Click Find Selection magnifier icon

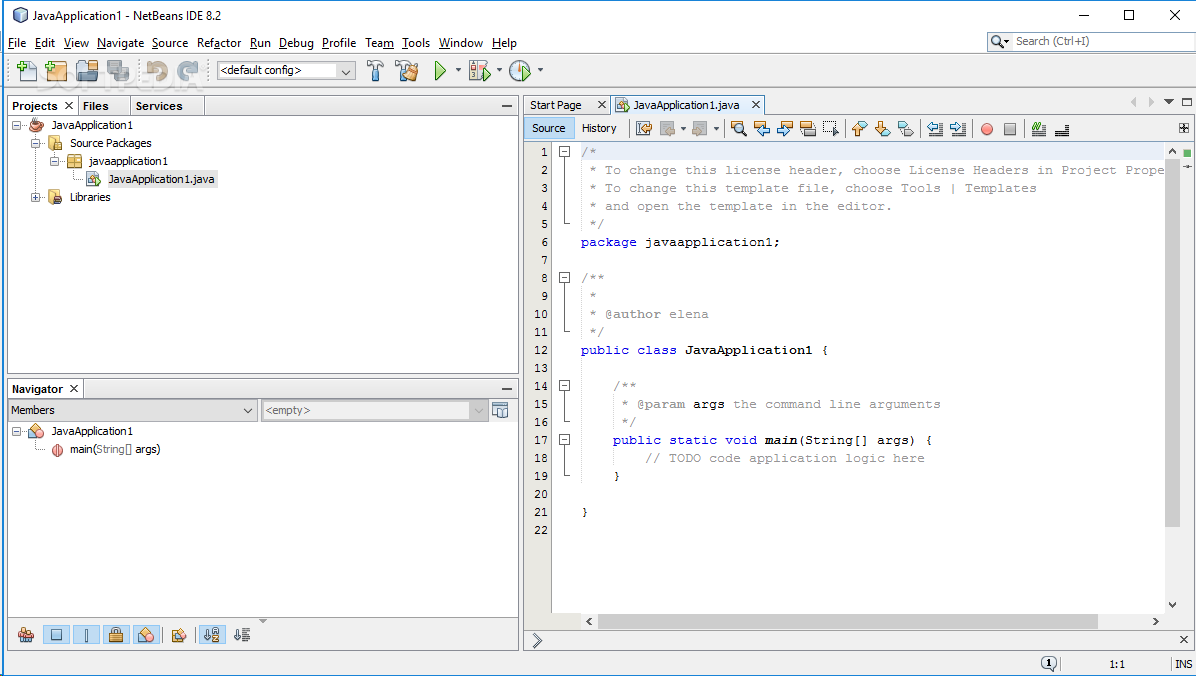738,129
